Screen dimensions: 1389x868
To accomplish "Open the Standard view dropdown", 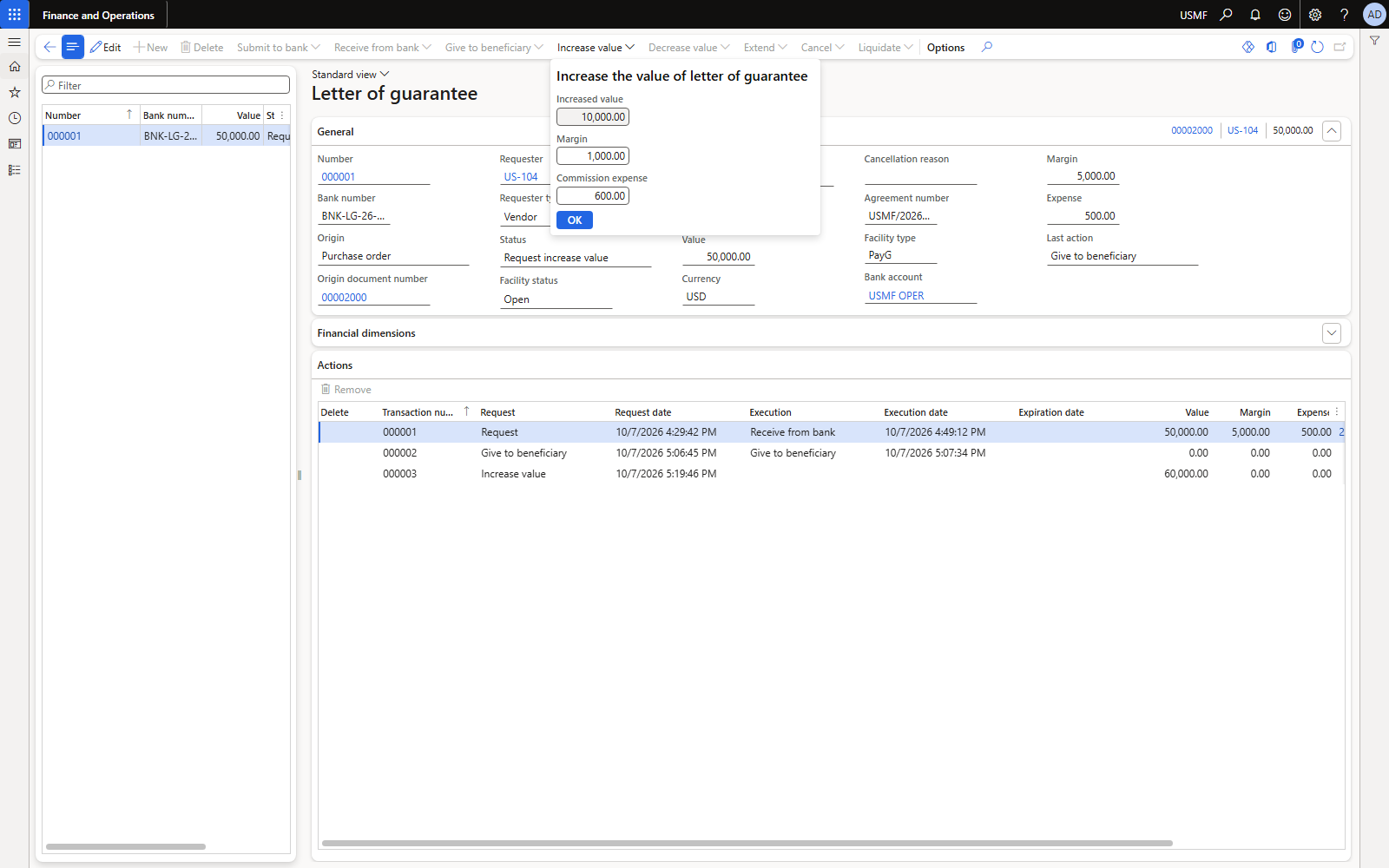I will click(x=351, y=75).
